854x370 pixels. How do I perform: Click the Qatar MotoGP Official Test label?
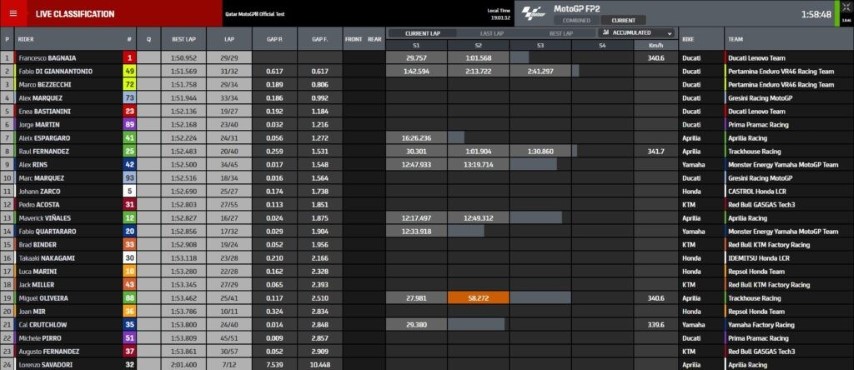pyautogui.click(x=255, y=14)
